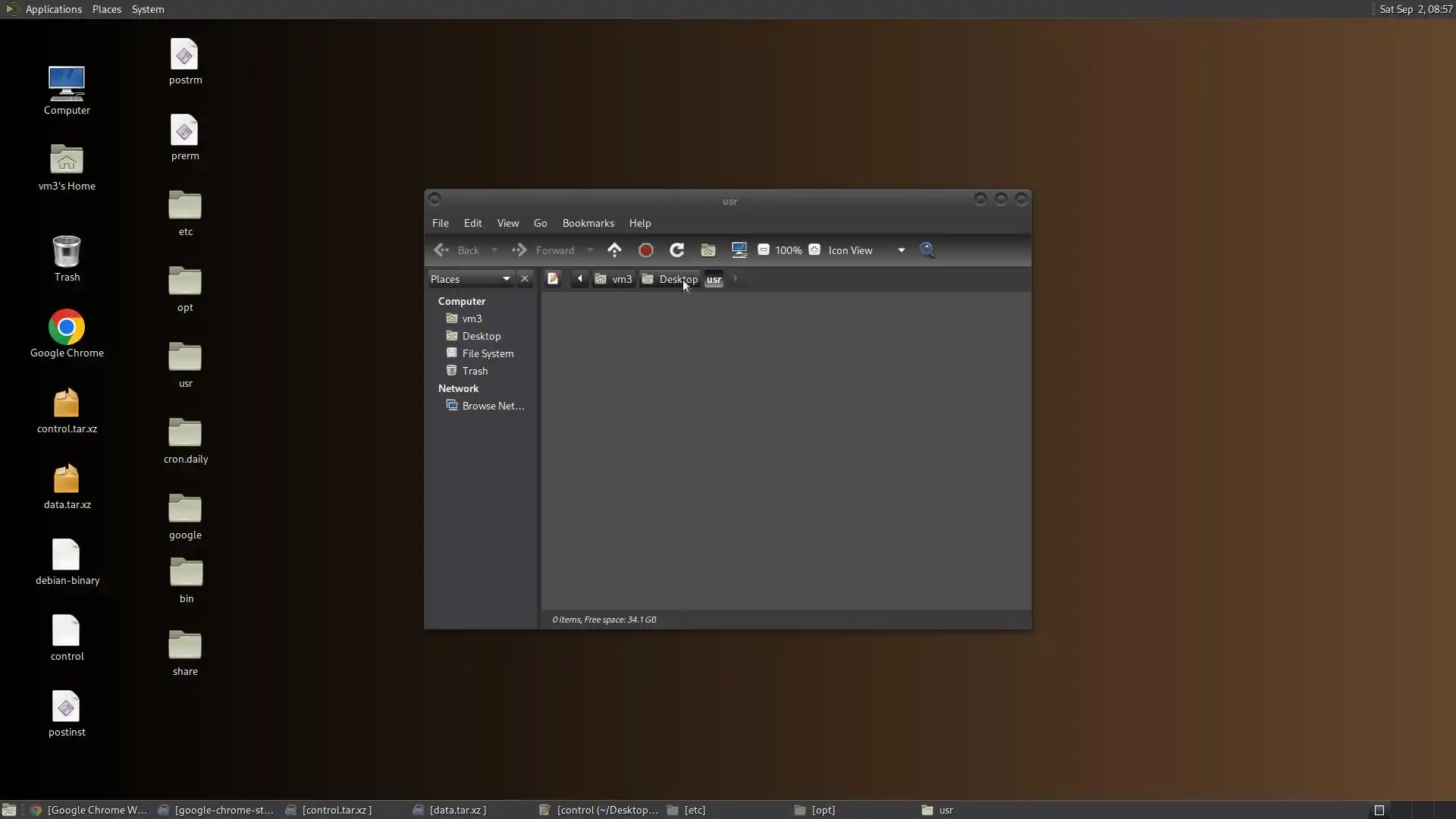
Task: Open the Home folder toolbar icon
Action: [x=708, y=249]
